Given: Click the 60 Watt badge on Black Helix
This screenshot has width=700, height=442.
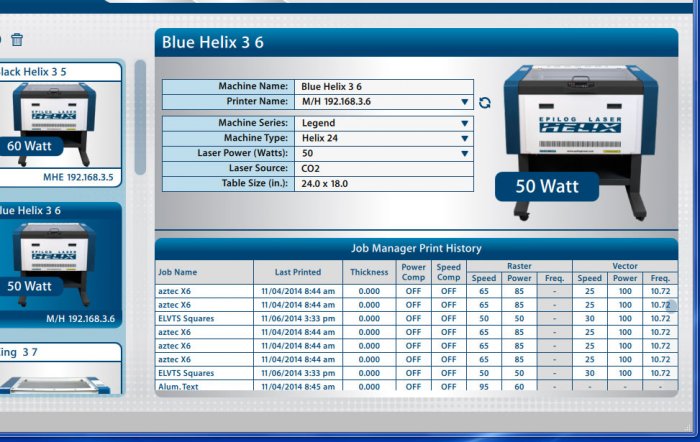Looking at the screenshot, I should 29,146.
